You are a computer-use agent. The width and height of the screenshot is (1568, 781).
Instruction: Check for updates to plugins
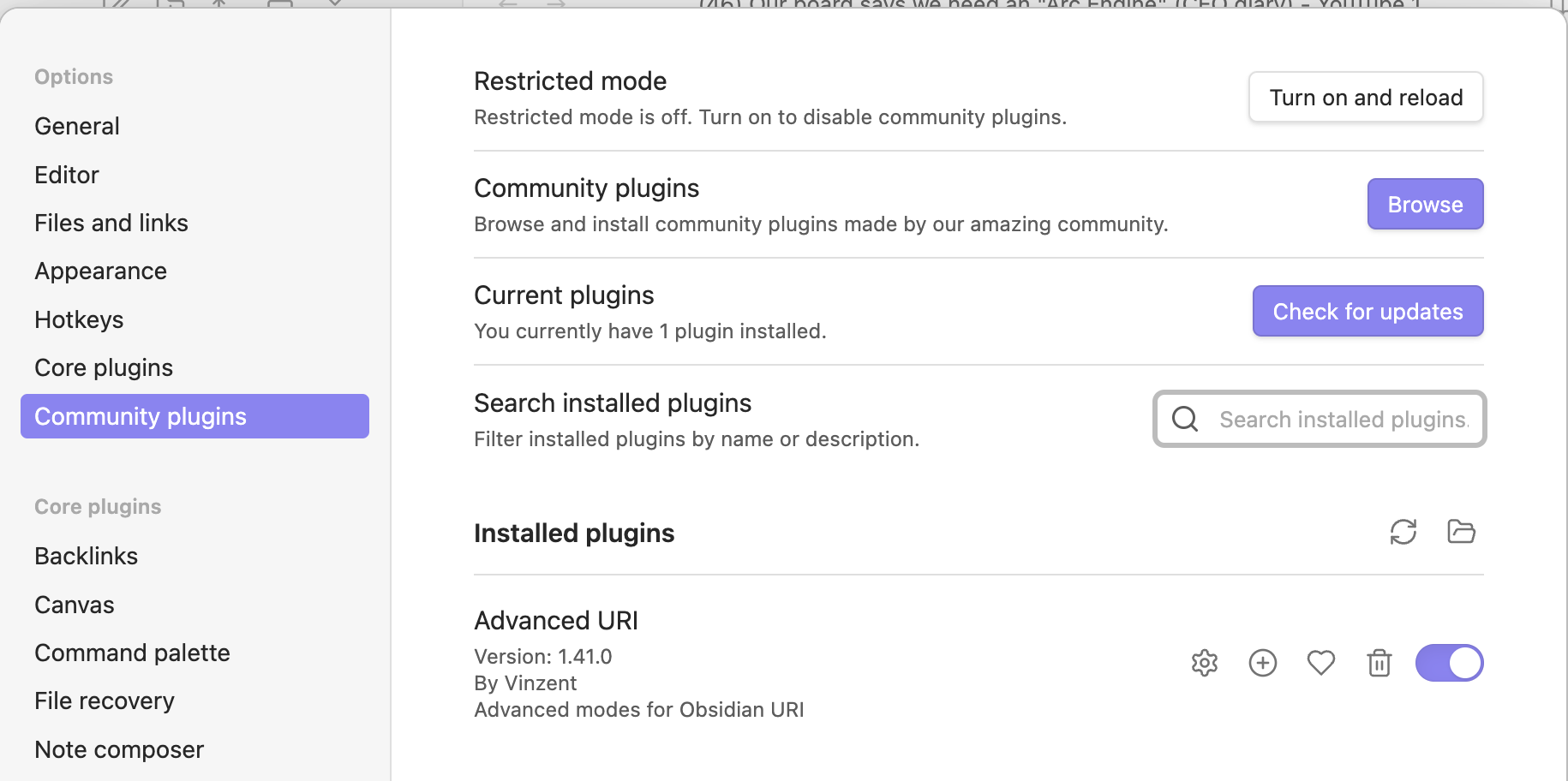coord(1368,312)
